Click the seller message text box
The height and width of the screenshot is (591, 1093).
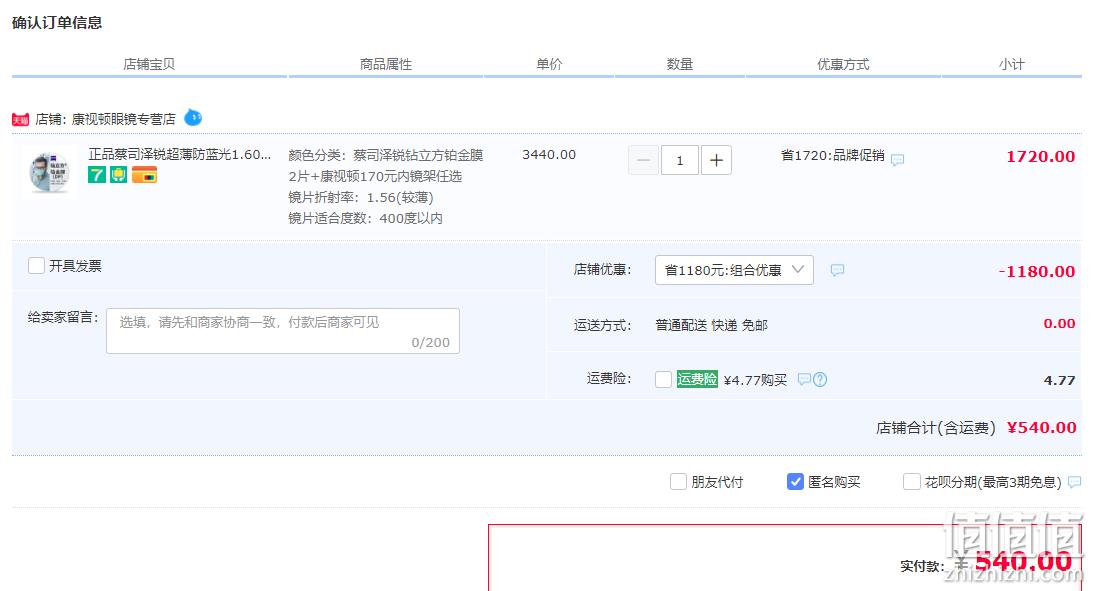283,331
